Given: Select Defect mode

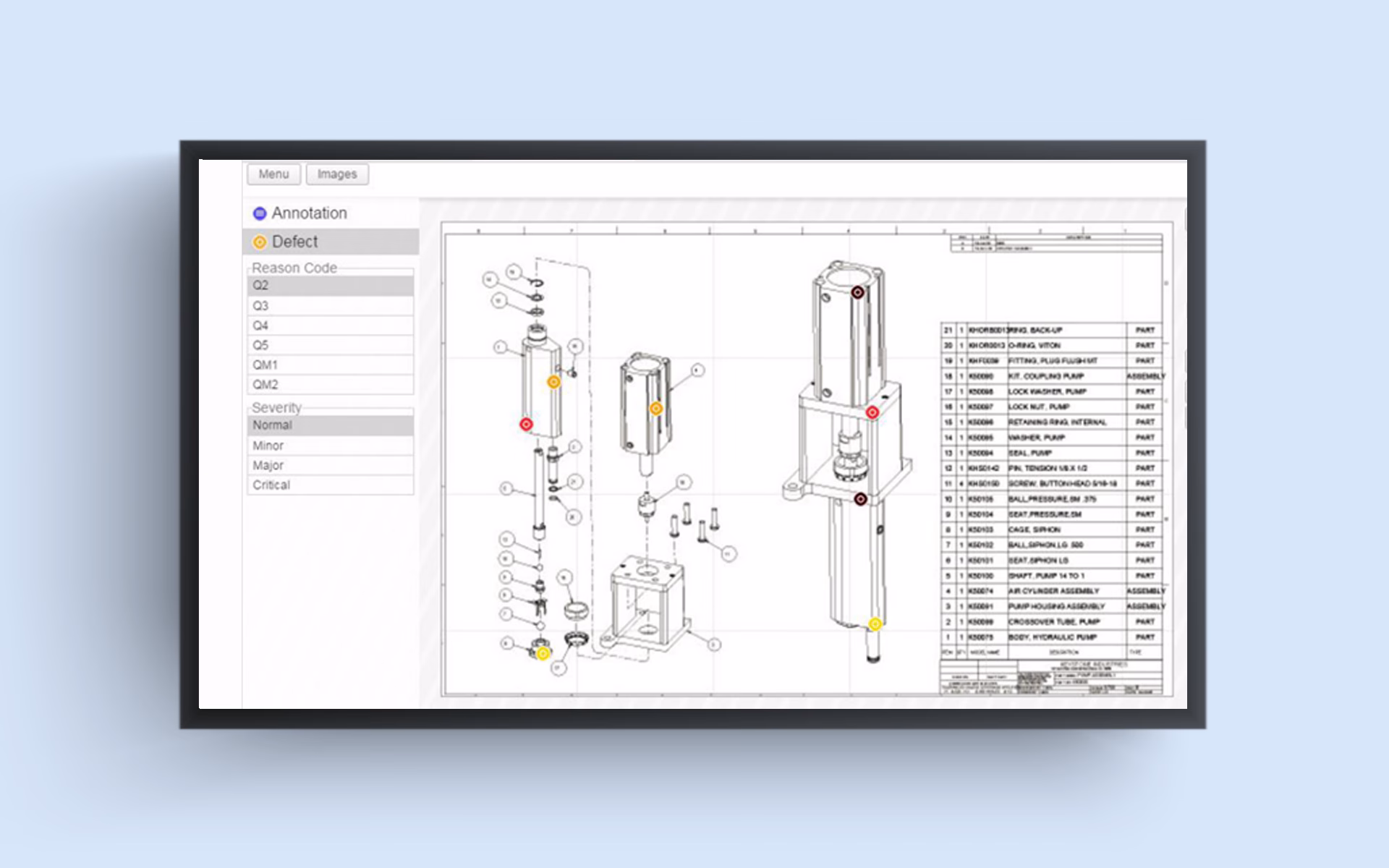Looking at the screenshot, I should [294, 242].
